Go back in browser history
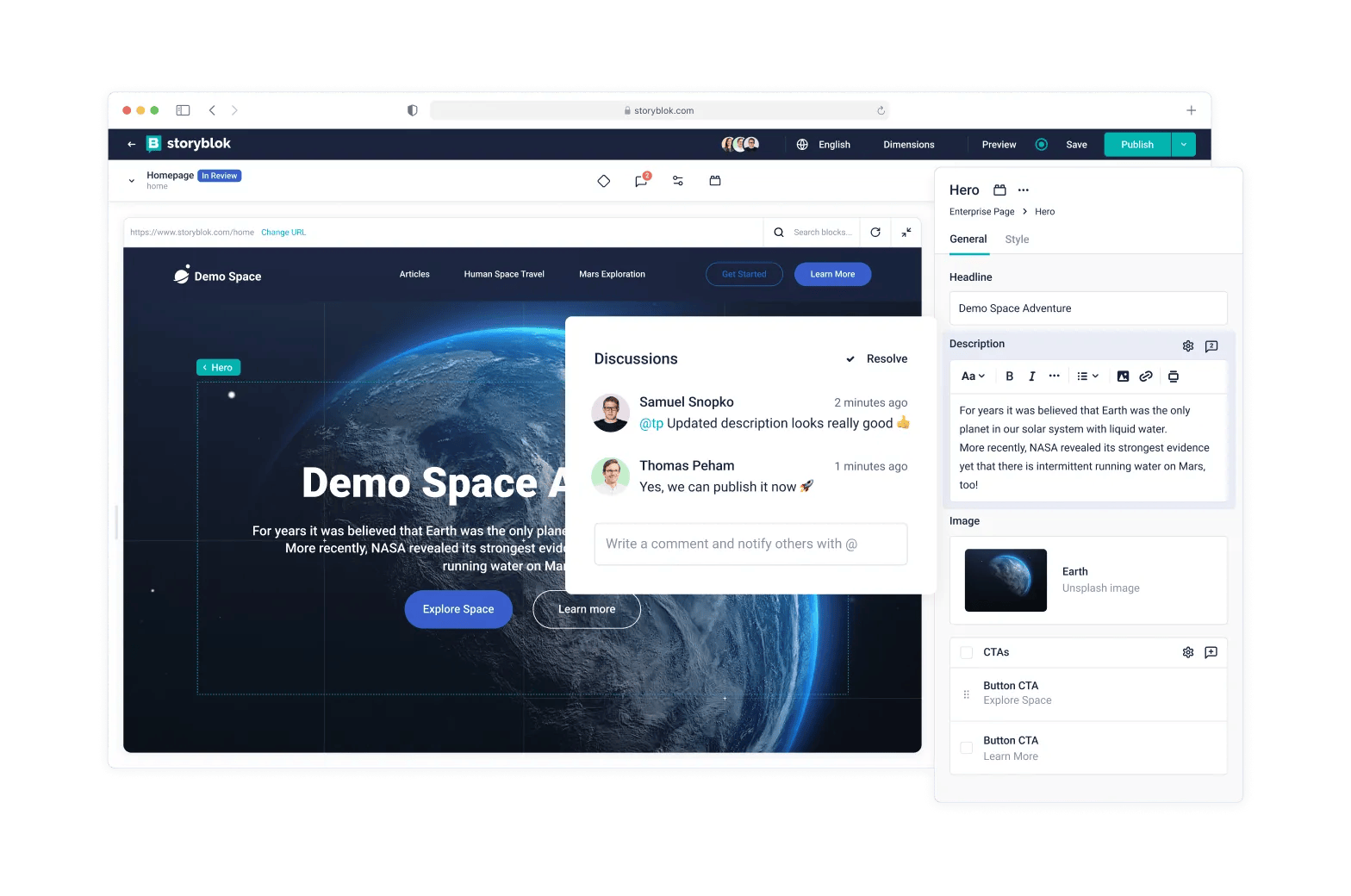This screenshot has height=896, width=1351. [x=212, y=110]
